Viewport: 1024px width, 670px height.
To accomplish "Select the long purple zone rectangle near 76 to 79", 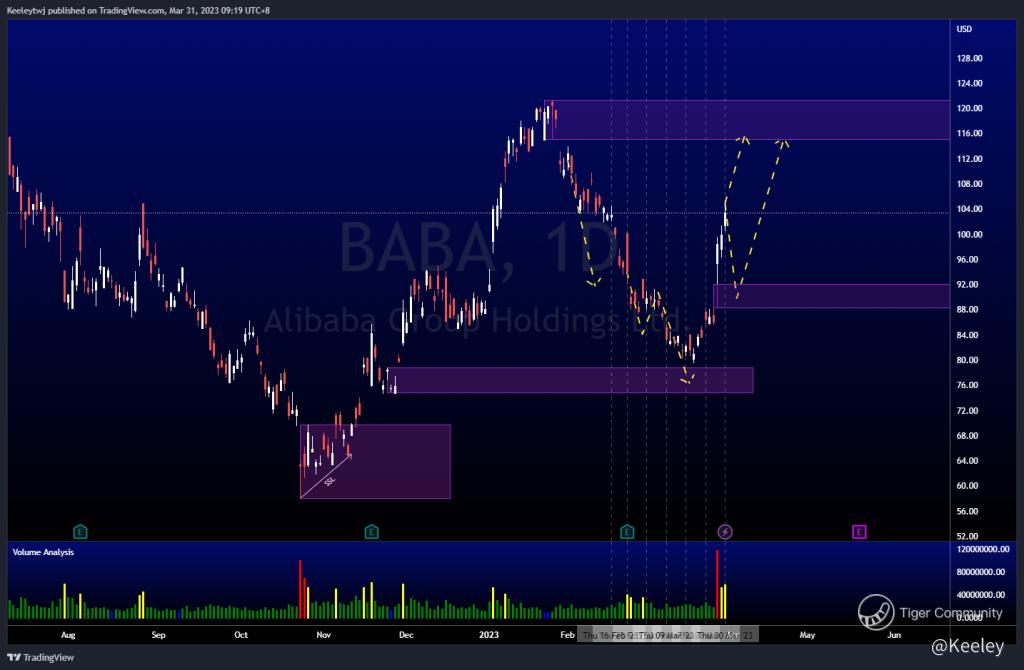I will 570,381.
